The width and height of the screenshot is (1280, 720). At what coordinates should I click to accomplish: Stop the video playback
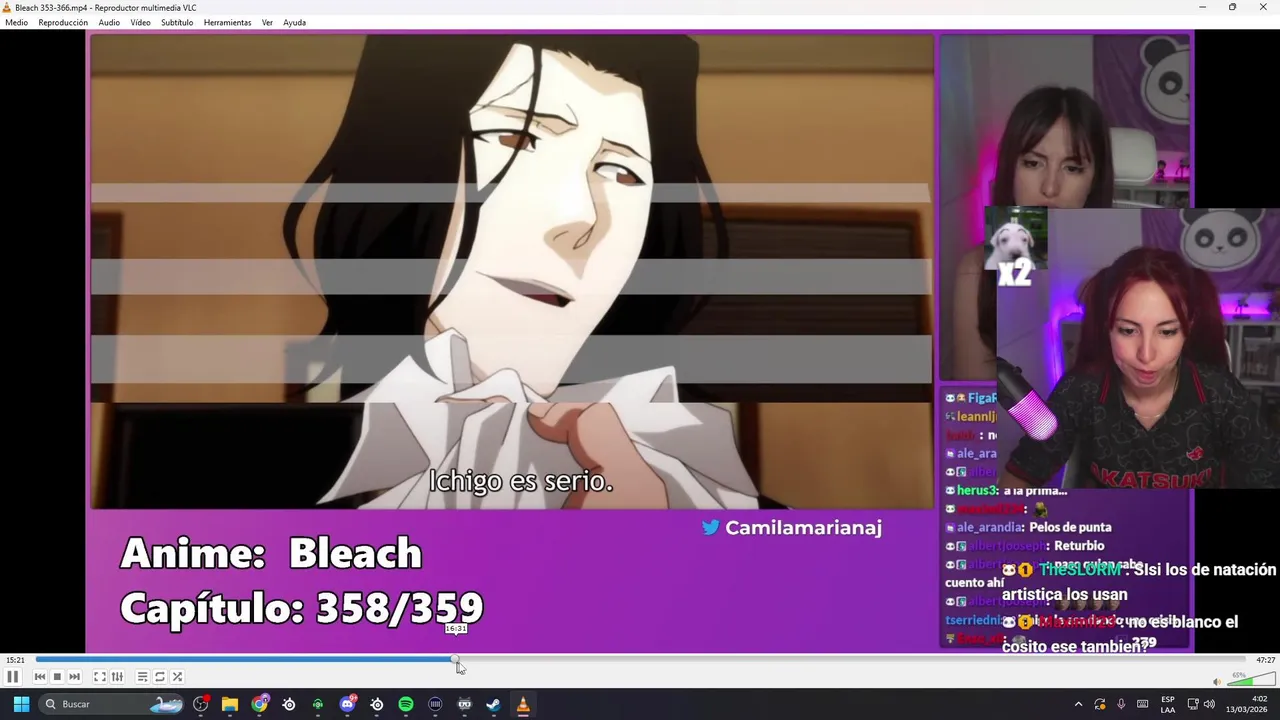point(57,677)
